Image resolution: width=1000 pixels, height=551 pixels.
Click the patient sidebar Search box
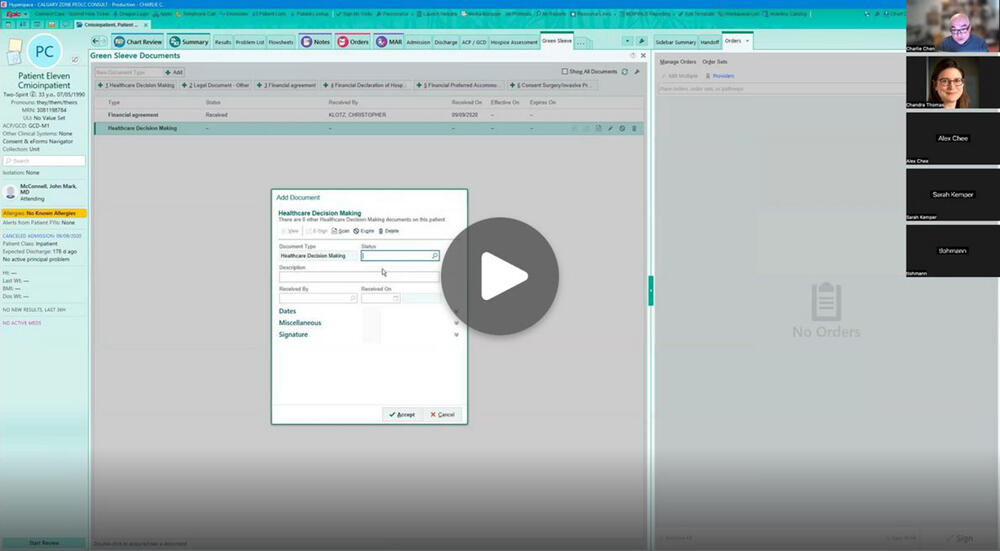(44, 161)
